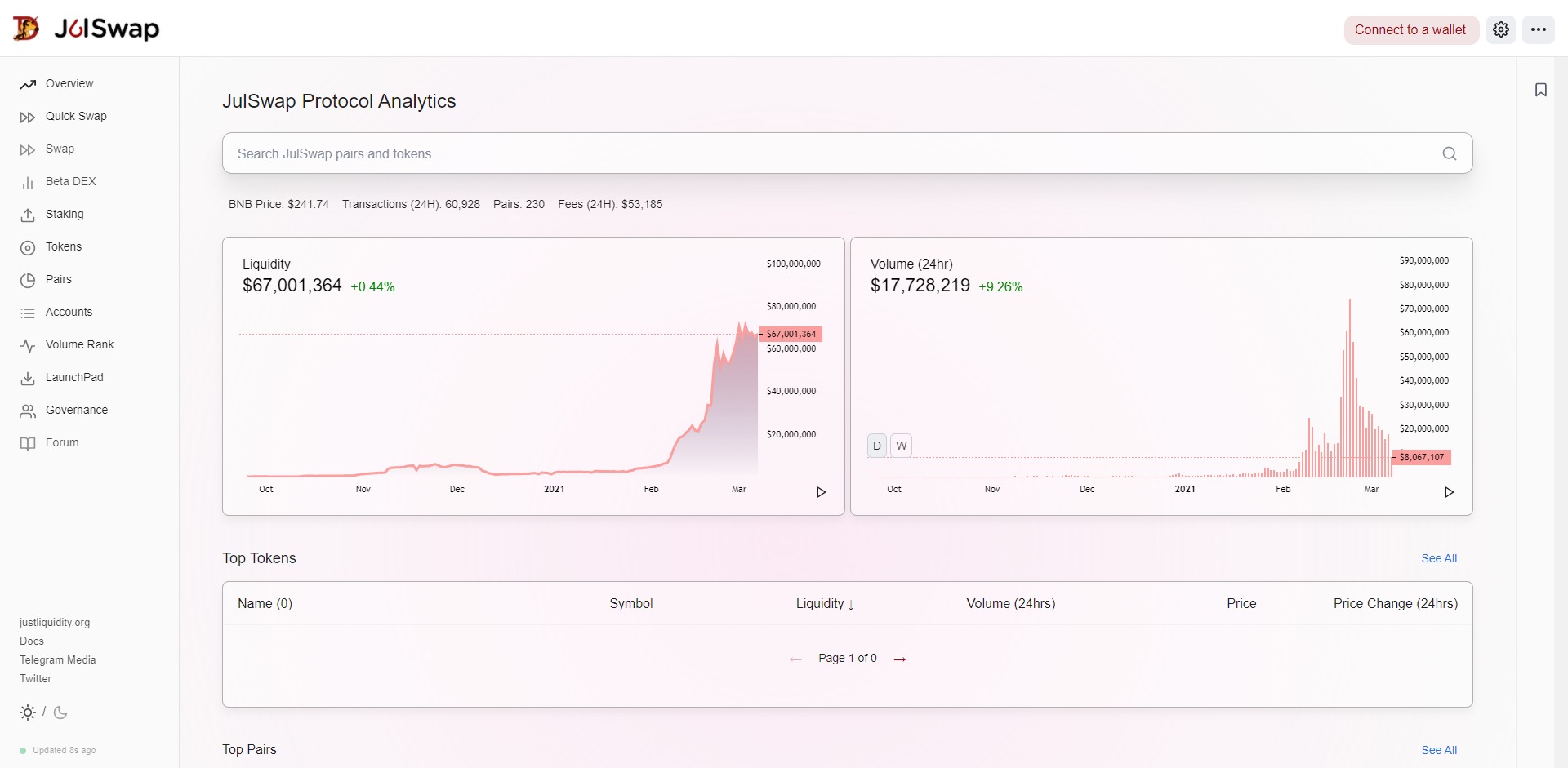Click the Accounts list icon
Viewport: 1568px width, 768px height.
[x=28, y=313]
